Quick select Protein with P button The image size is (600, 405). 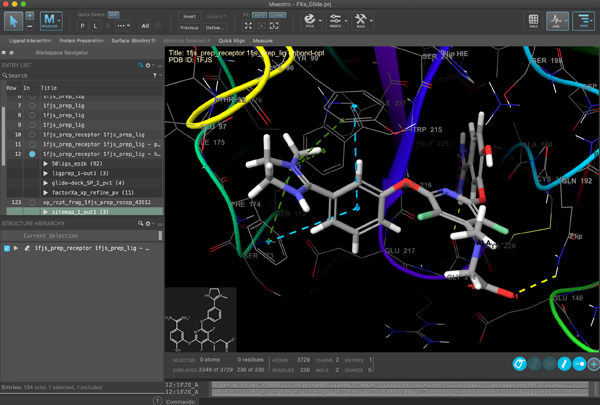82,26
